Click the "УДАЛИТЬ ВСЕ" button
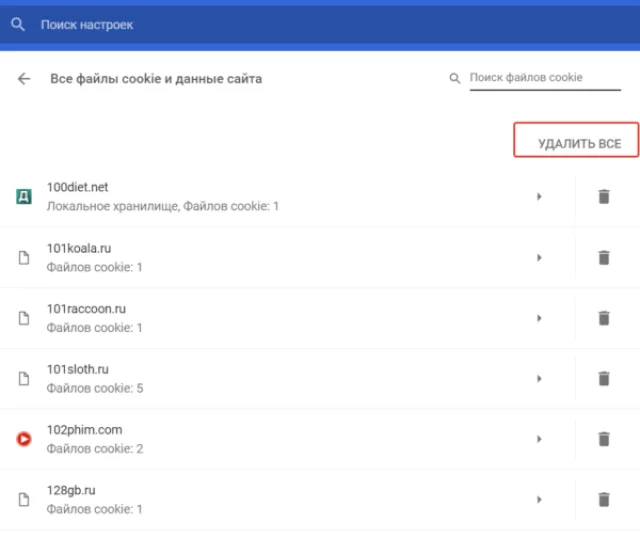640x538 pixels. point(576,140)
